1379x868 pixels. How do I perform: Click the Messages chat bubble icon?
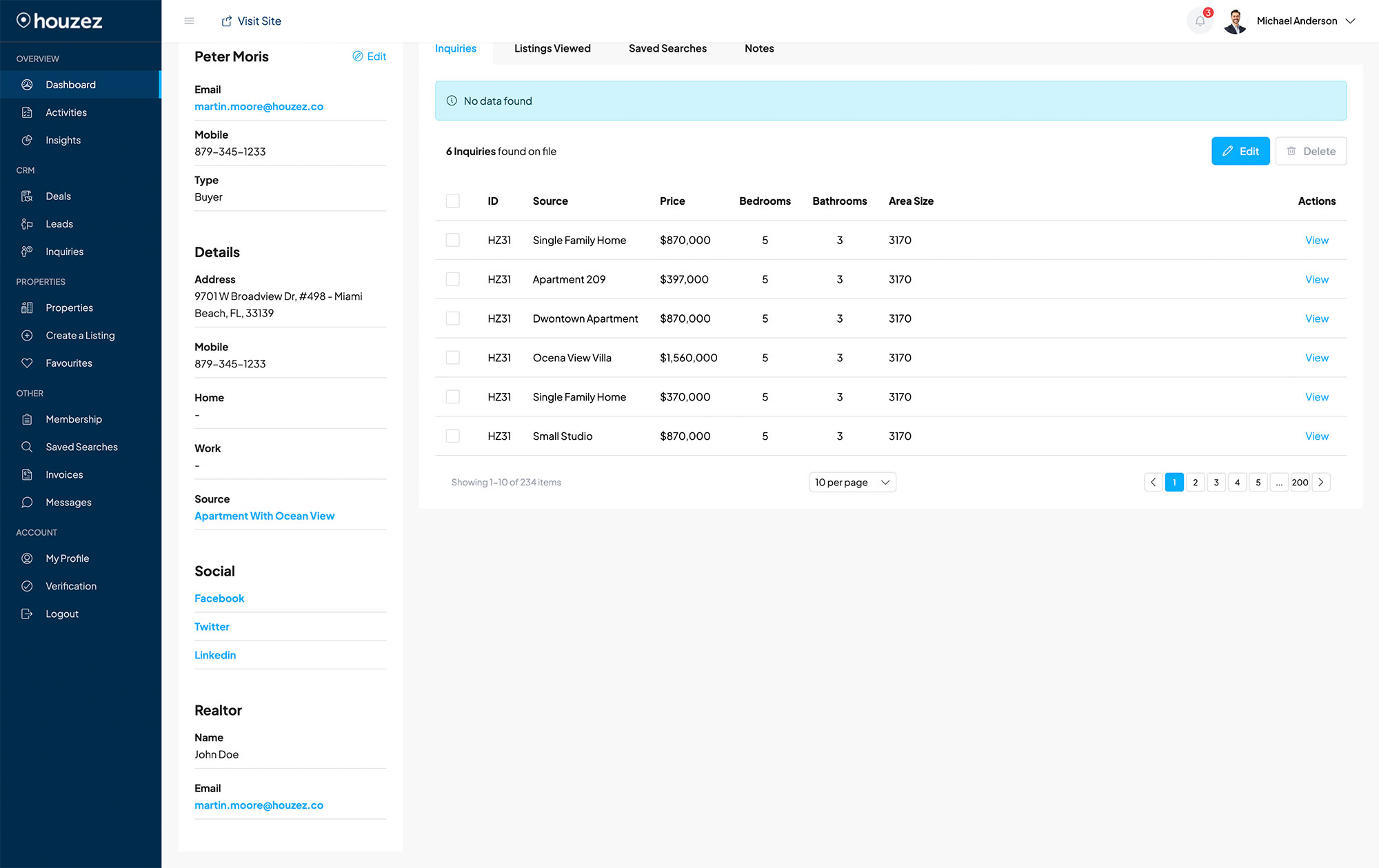click(x=27, y=503)
